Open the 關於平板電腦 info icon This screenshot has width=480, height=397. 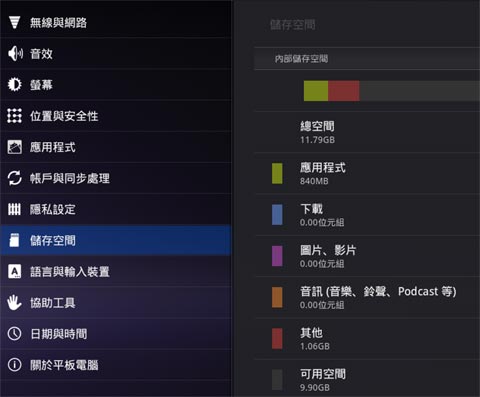pos(15,365)
